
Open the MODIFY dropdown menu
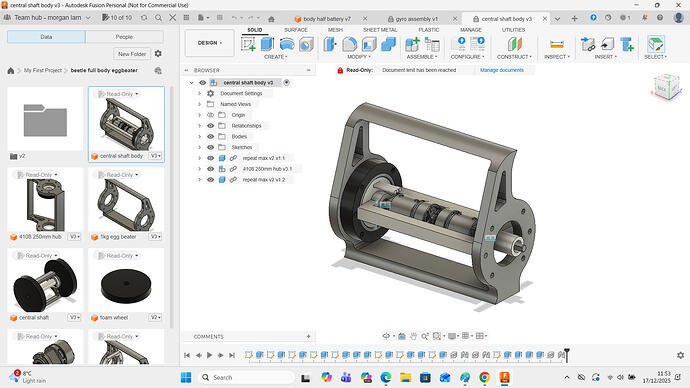[359, 57]
